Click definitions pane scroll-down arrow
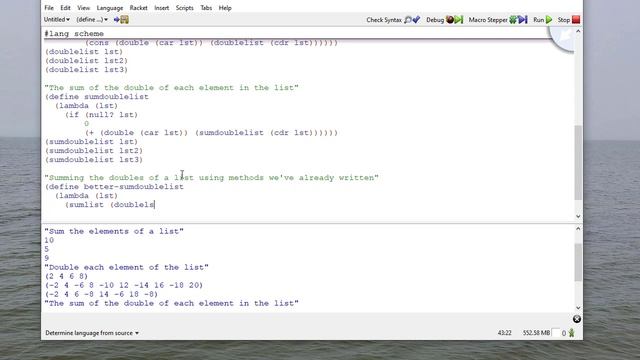640x360 pixels. pos(578,216)
